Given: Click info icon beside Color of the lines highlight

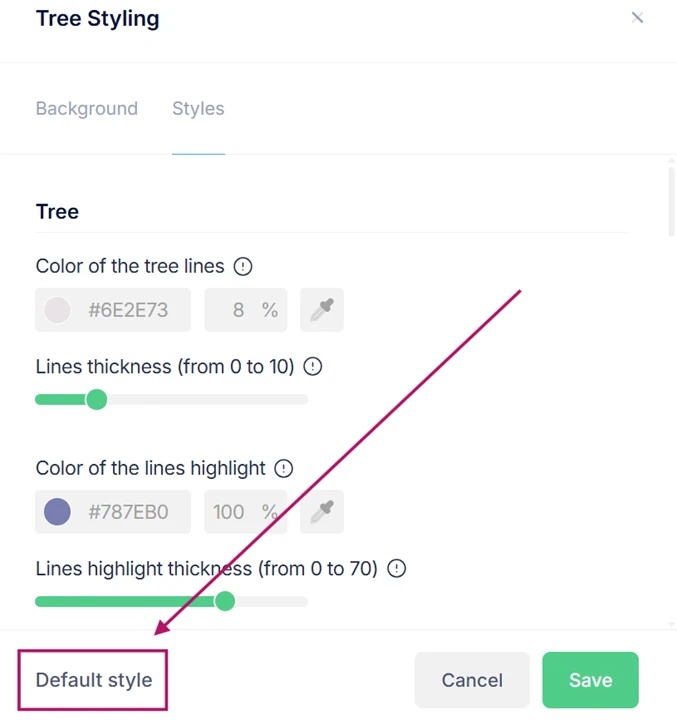Looking at the screenshot, I should (284, 468).
